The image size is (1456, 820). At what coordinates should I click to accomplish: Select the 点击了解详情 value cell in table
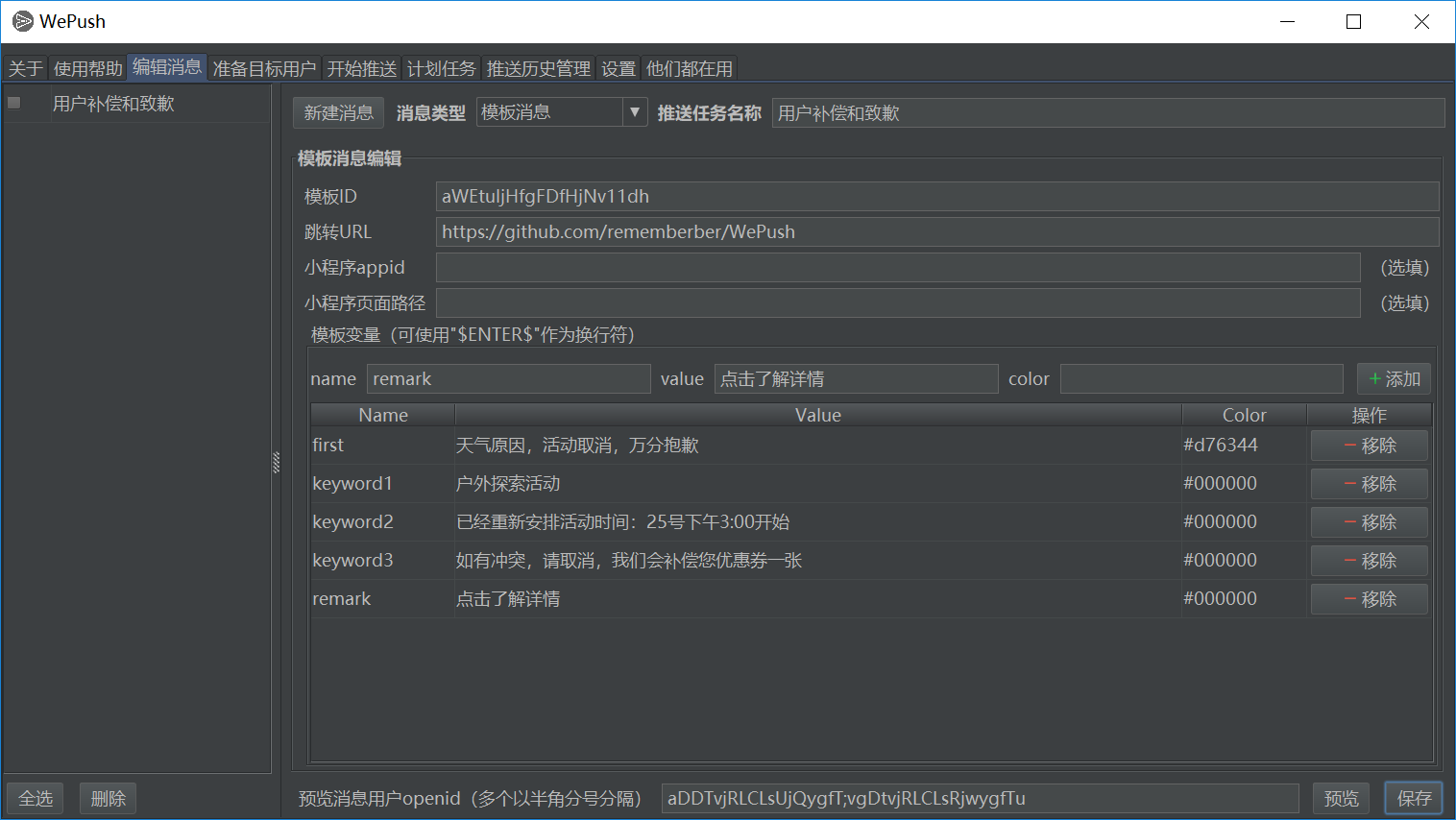(818, 598)
